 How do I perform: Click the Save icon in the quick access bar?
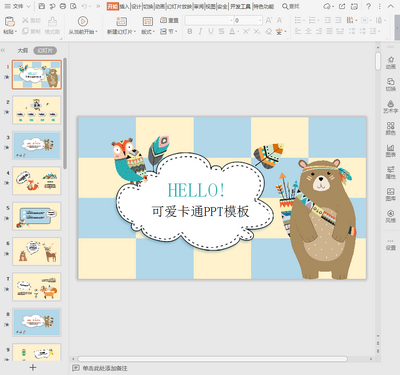(x=42, y=6)
